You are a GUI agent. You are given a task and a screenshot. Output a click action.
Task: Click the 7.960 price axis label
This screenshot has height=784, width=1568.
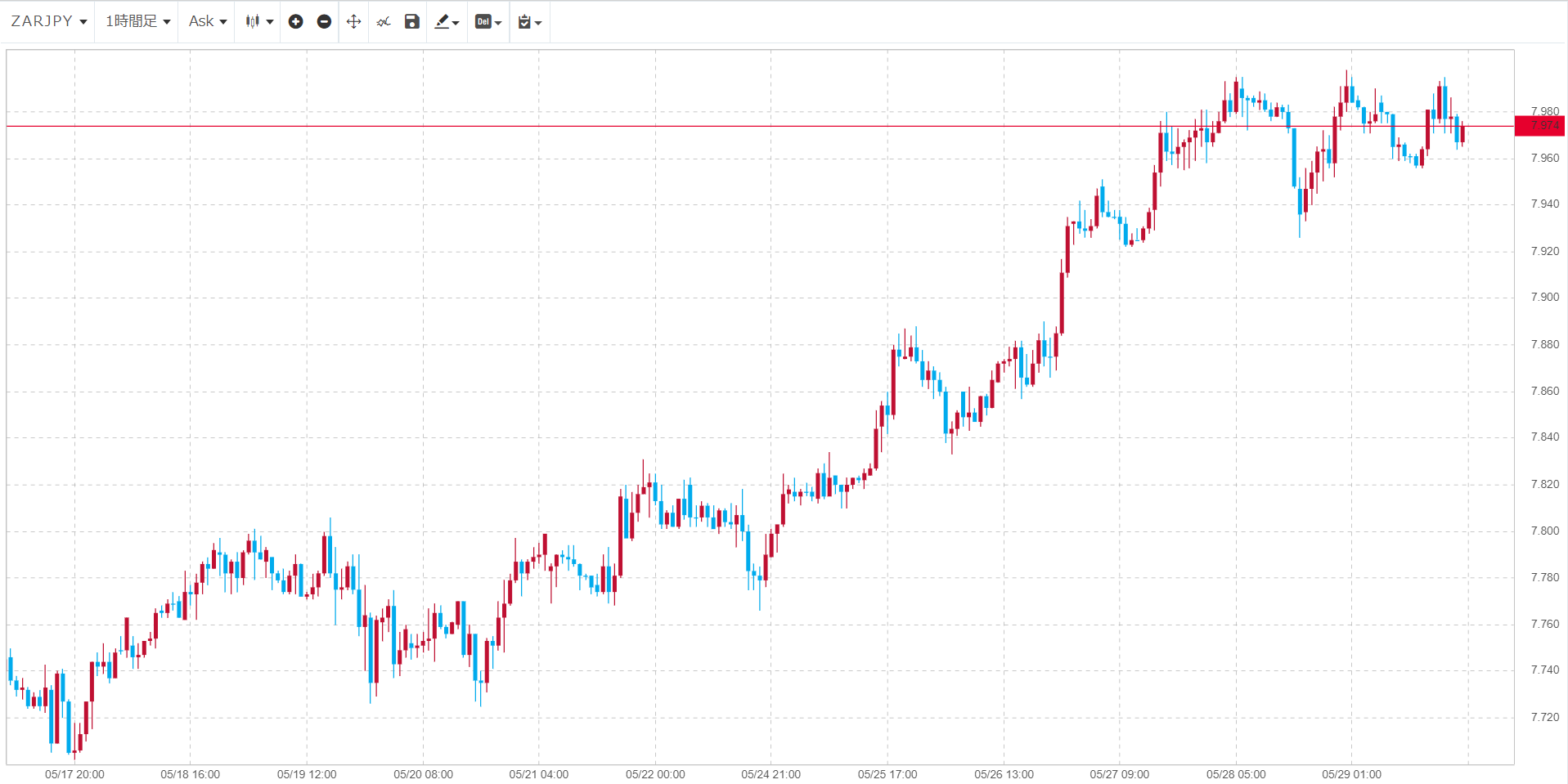click(1545, 158)
